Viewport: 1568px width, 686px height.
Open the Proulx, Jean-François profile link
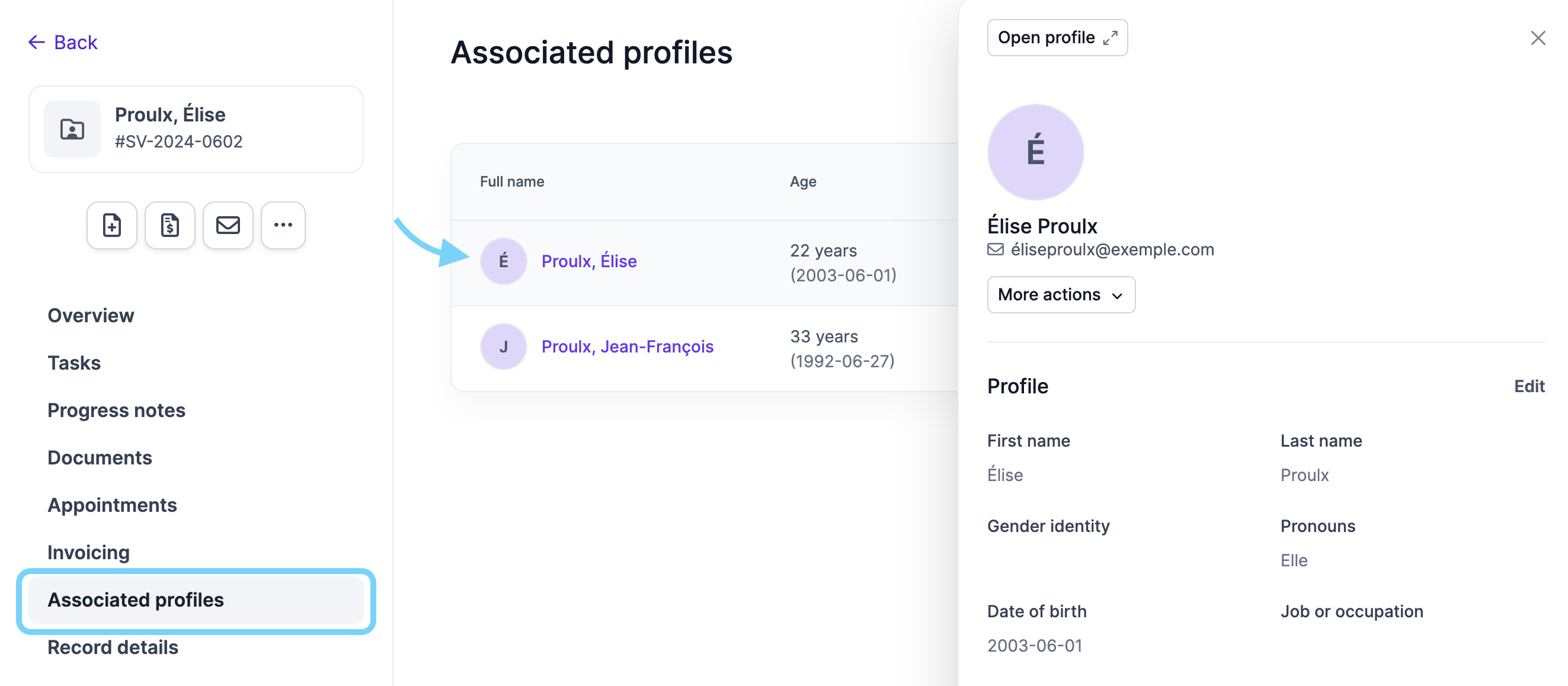click(628, 347)
